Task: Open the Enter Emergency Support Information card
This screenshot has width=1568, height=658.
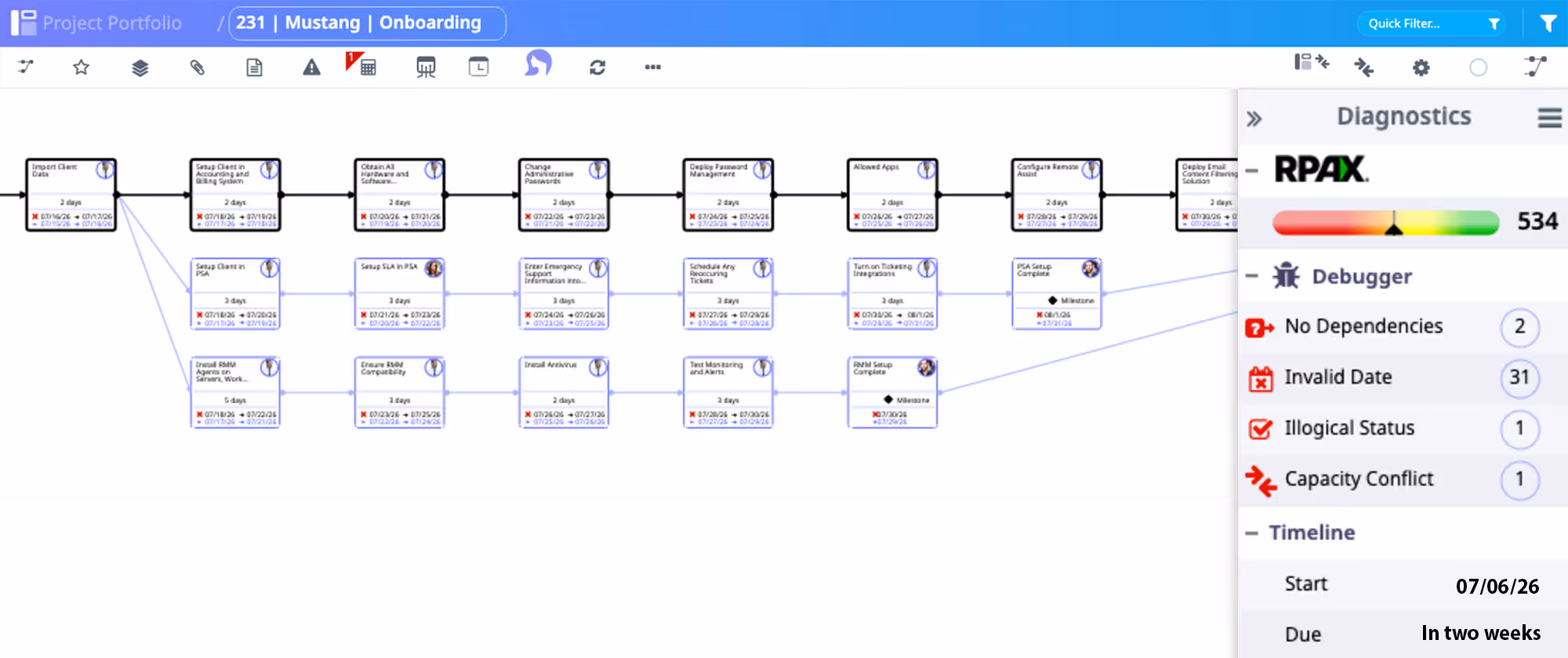Action: point(564,293)
